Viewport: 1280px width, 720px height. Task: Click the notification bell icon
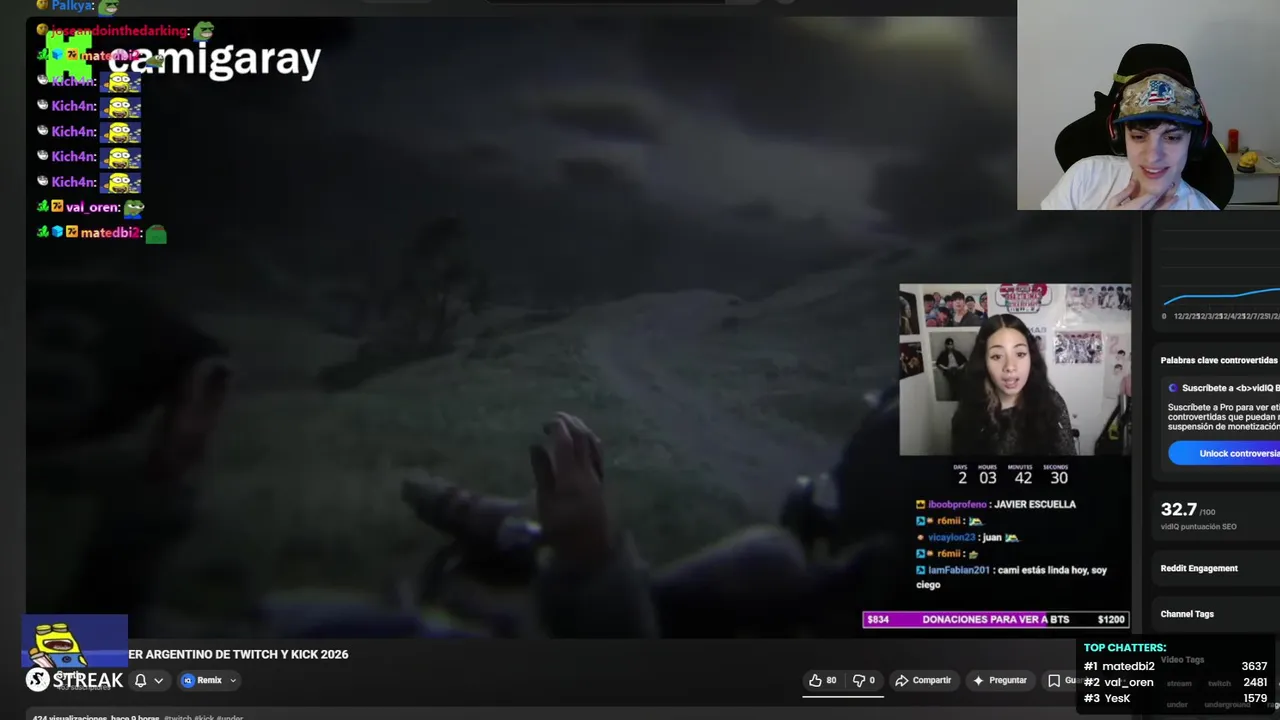coord(141,680)
